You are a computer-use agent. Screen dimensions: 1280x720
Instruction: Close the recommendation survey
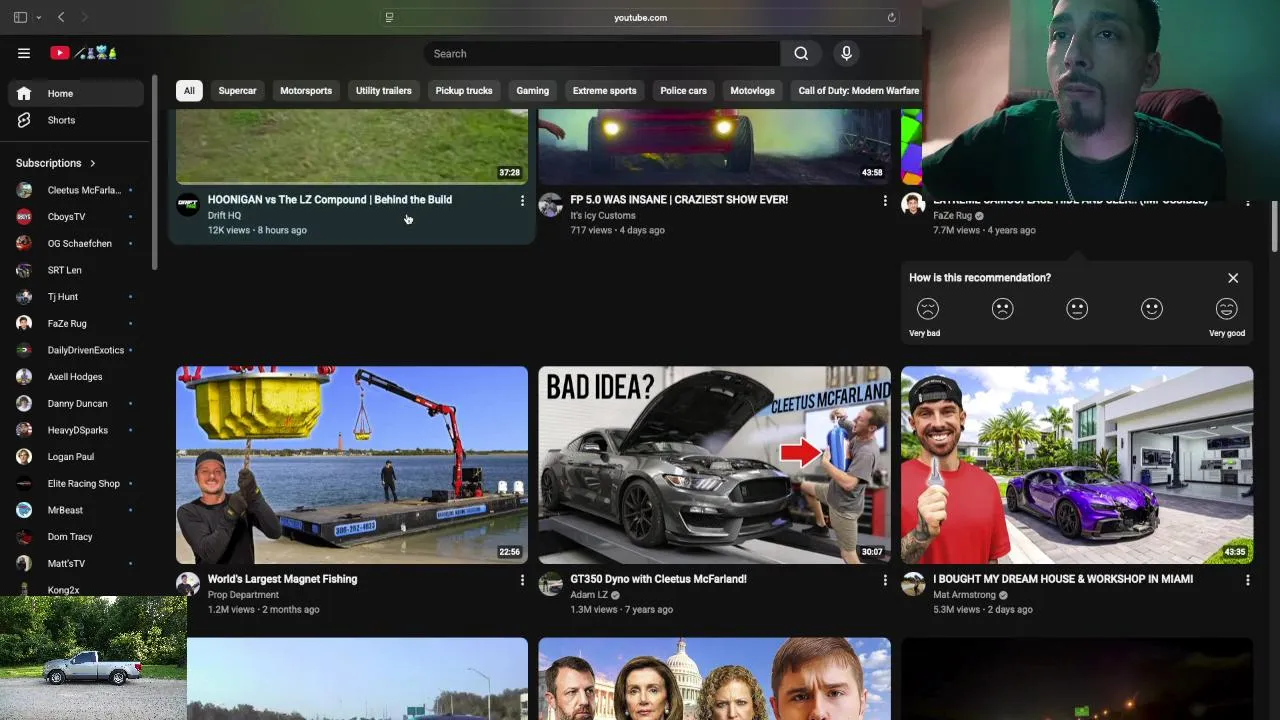coord(1233,278)
